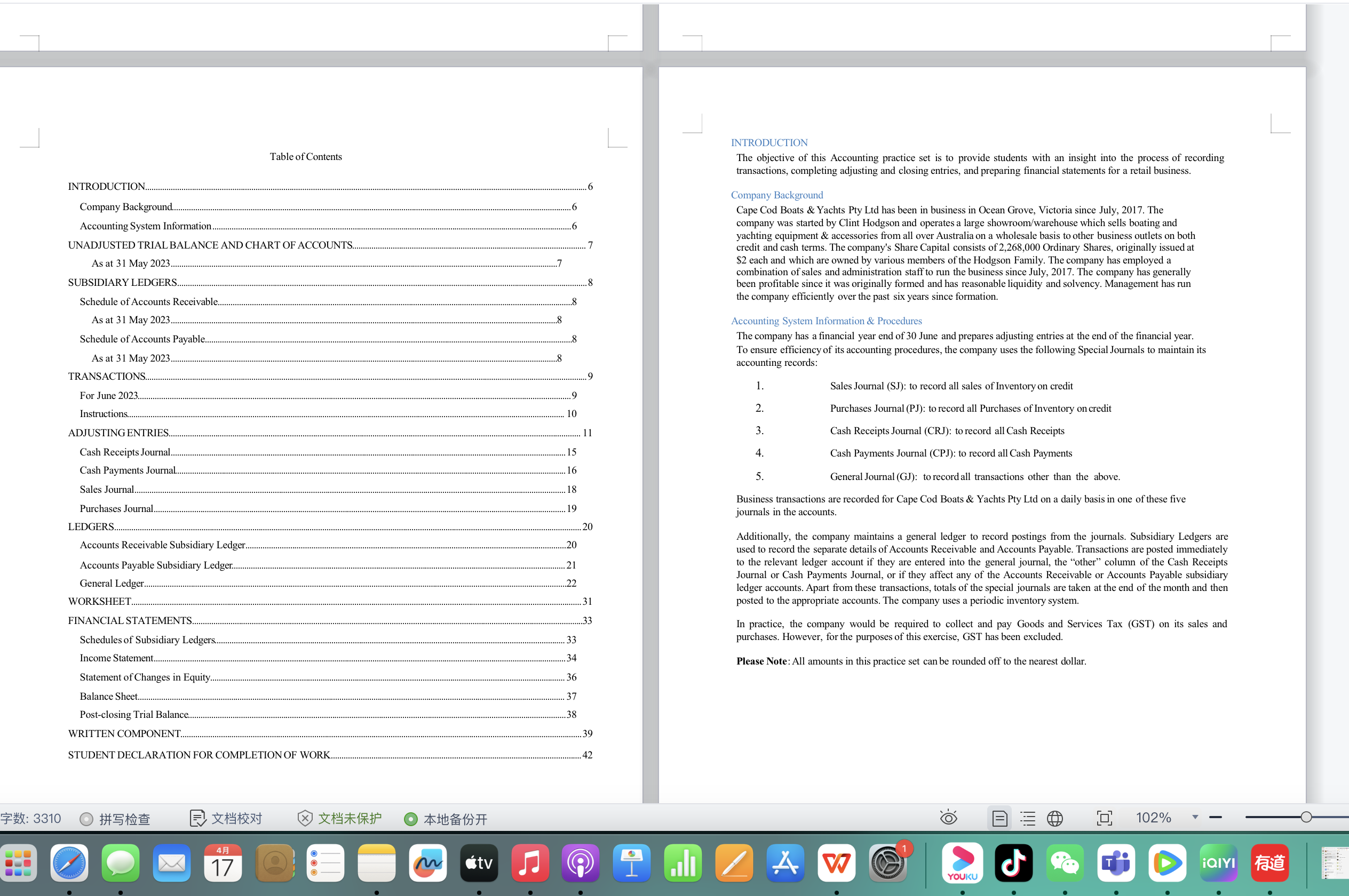Viewport: 1349px width, 896px height.
Task: Jump to WORKSHEET via Table of Contents entry
Action: [99, 601]
